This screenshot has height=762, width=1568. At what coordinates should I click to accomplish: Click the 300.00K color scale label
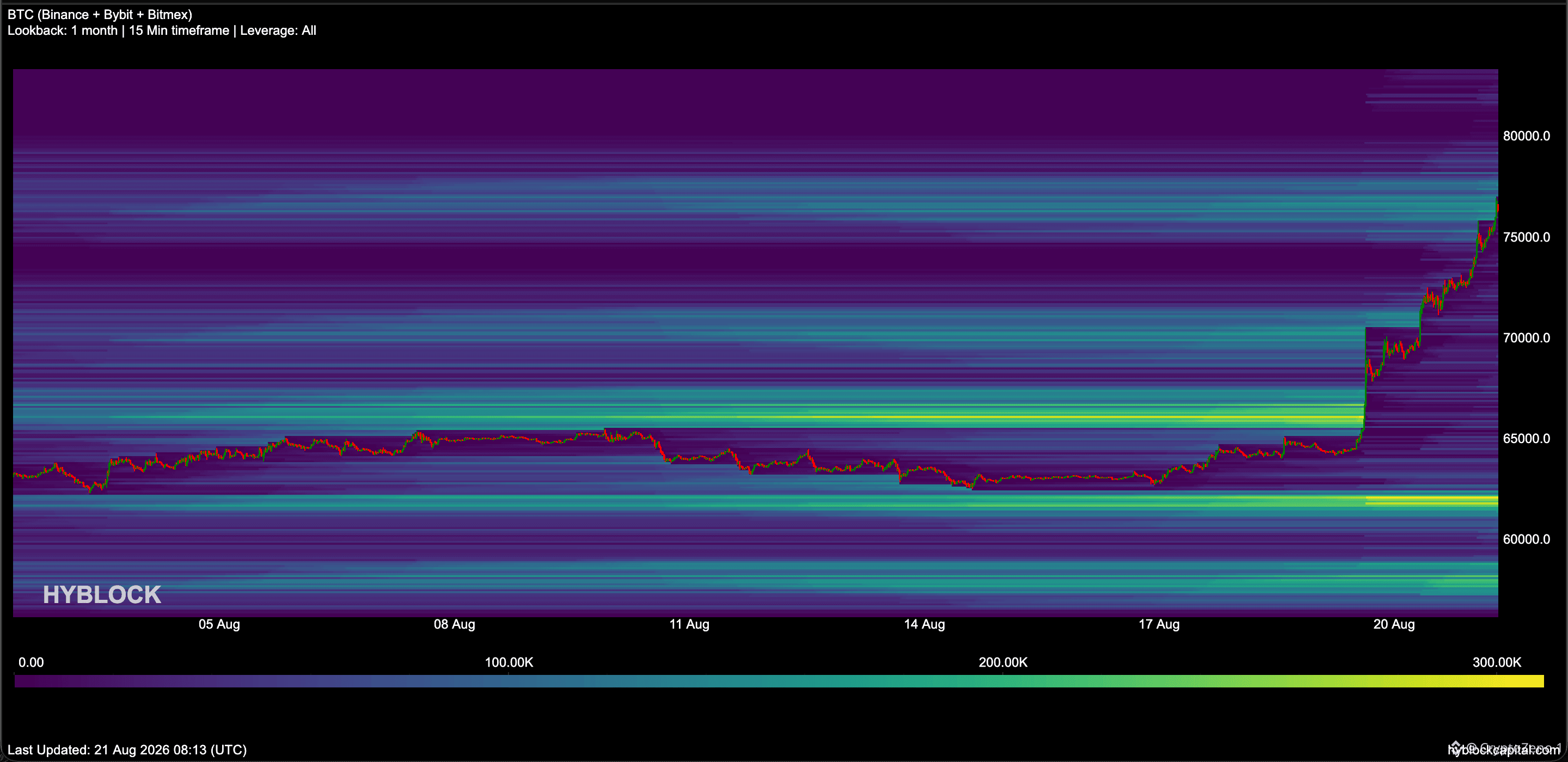[x=1497, y=662]
